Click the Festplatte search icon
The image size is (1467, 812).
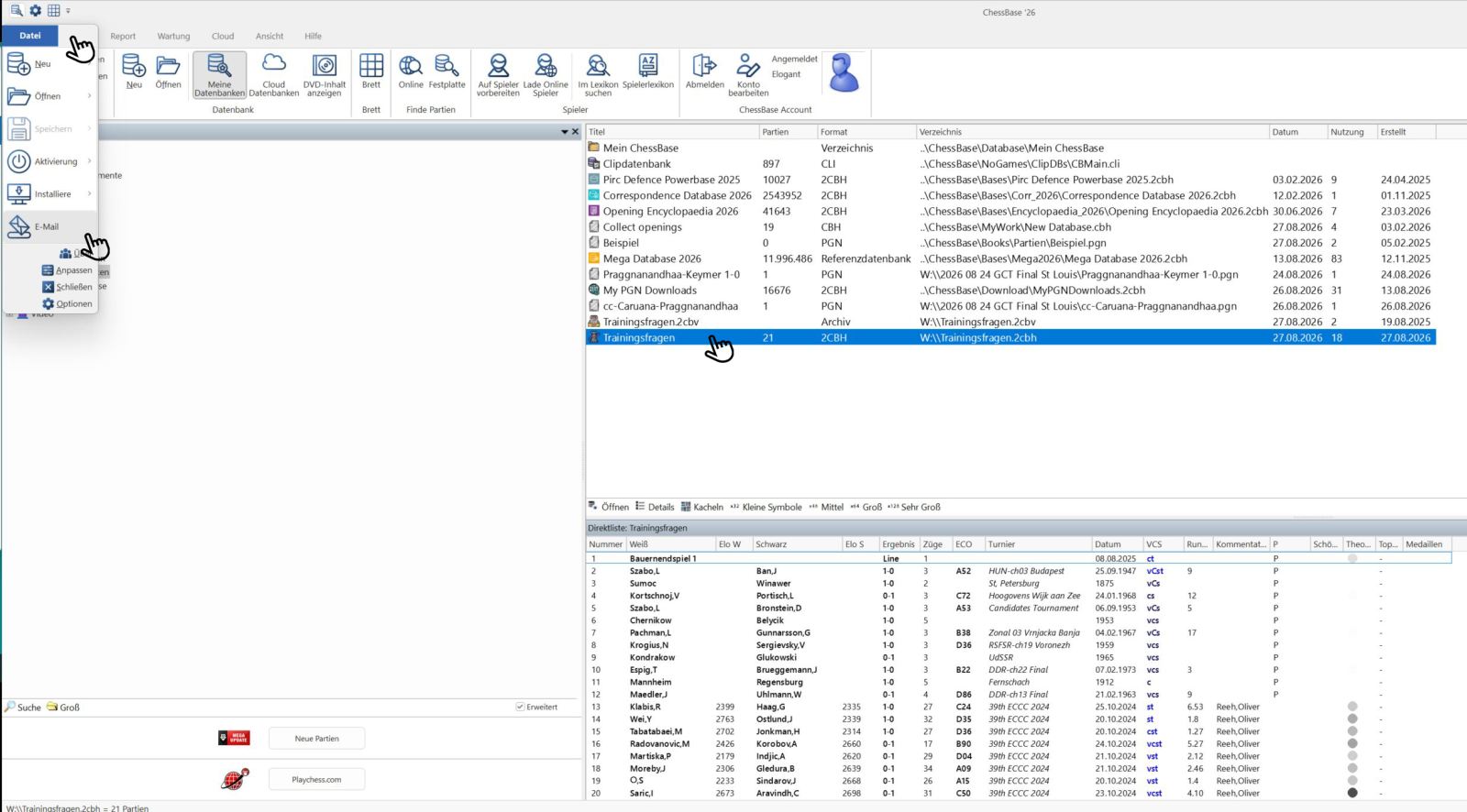pos(447,71)
